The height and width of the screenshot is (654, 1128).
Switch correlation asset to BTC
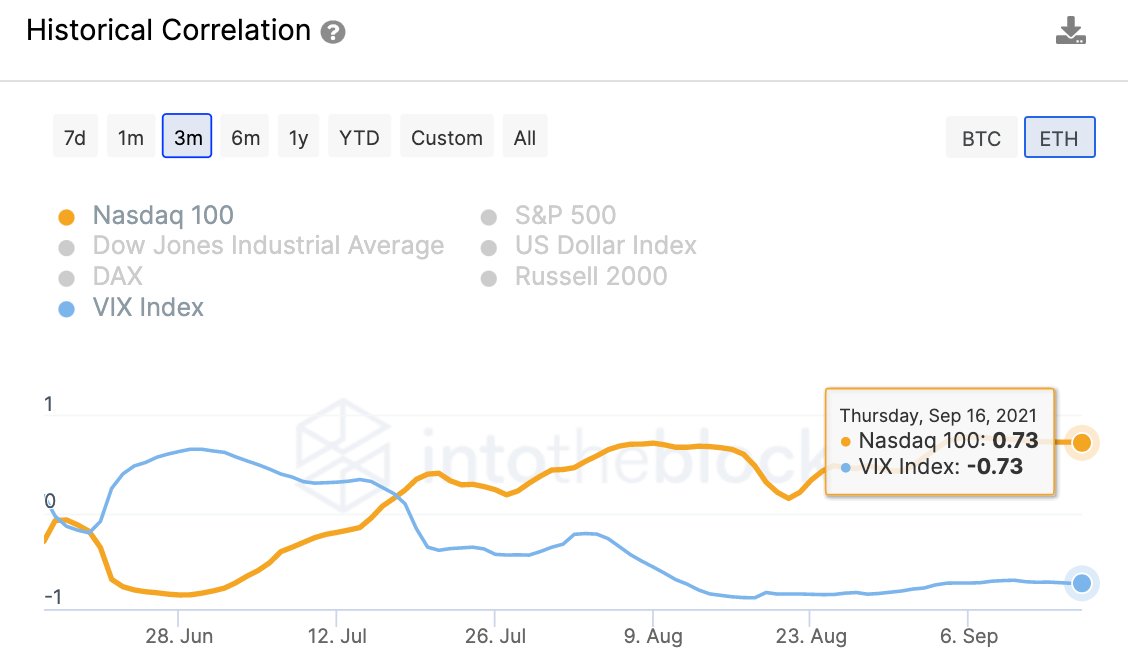(x=981, y=139)
